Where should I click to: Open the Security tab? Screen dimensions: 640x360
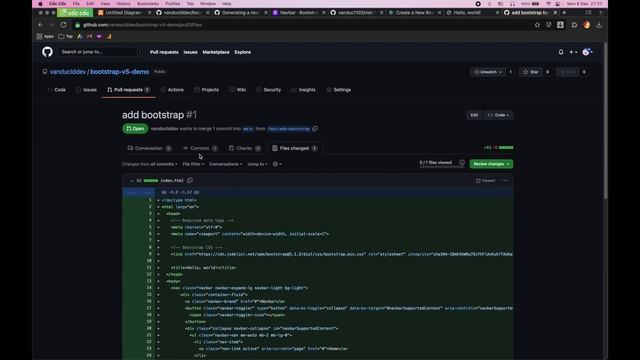[x=269, y=90]
